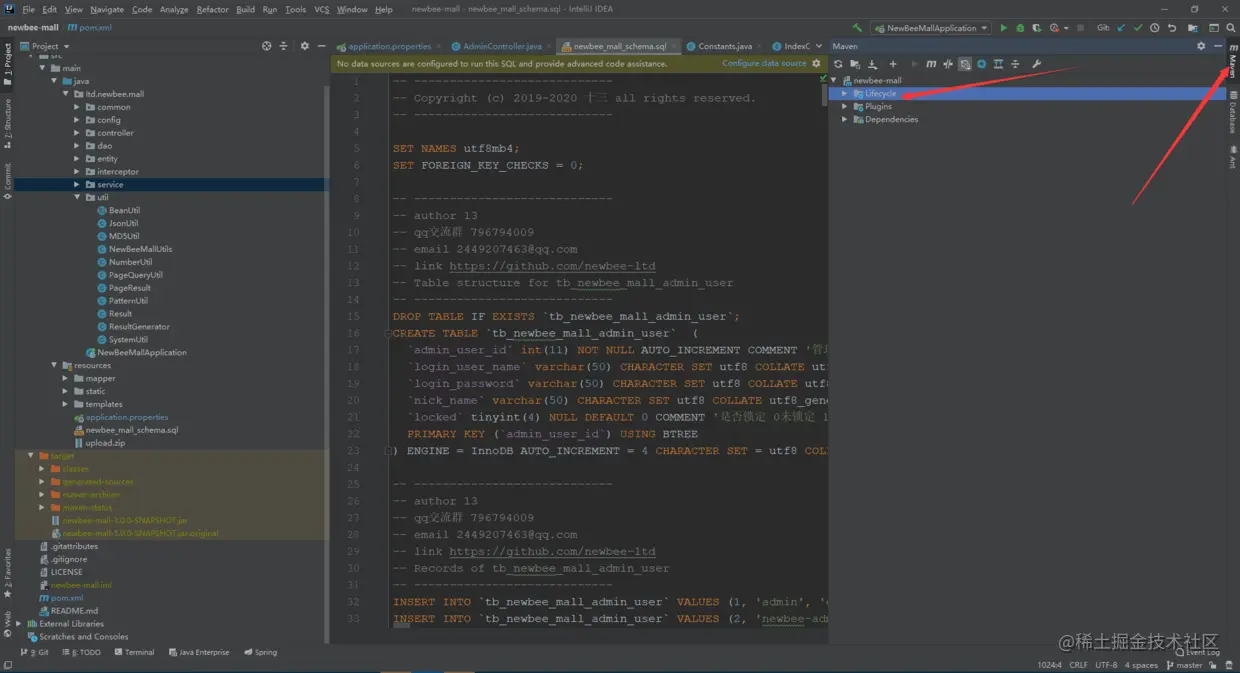Click the Configure data source link
1240x673 pixels.
tap(764, 63)
